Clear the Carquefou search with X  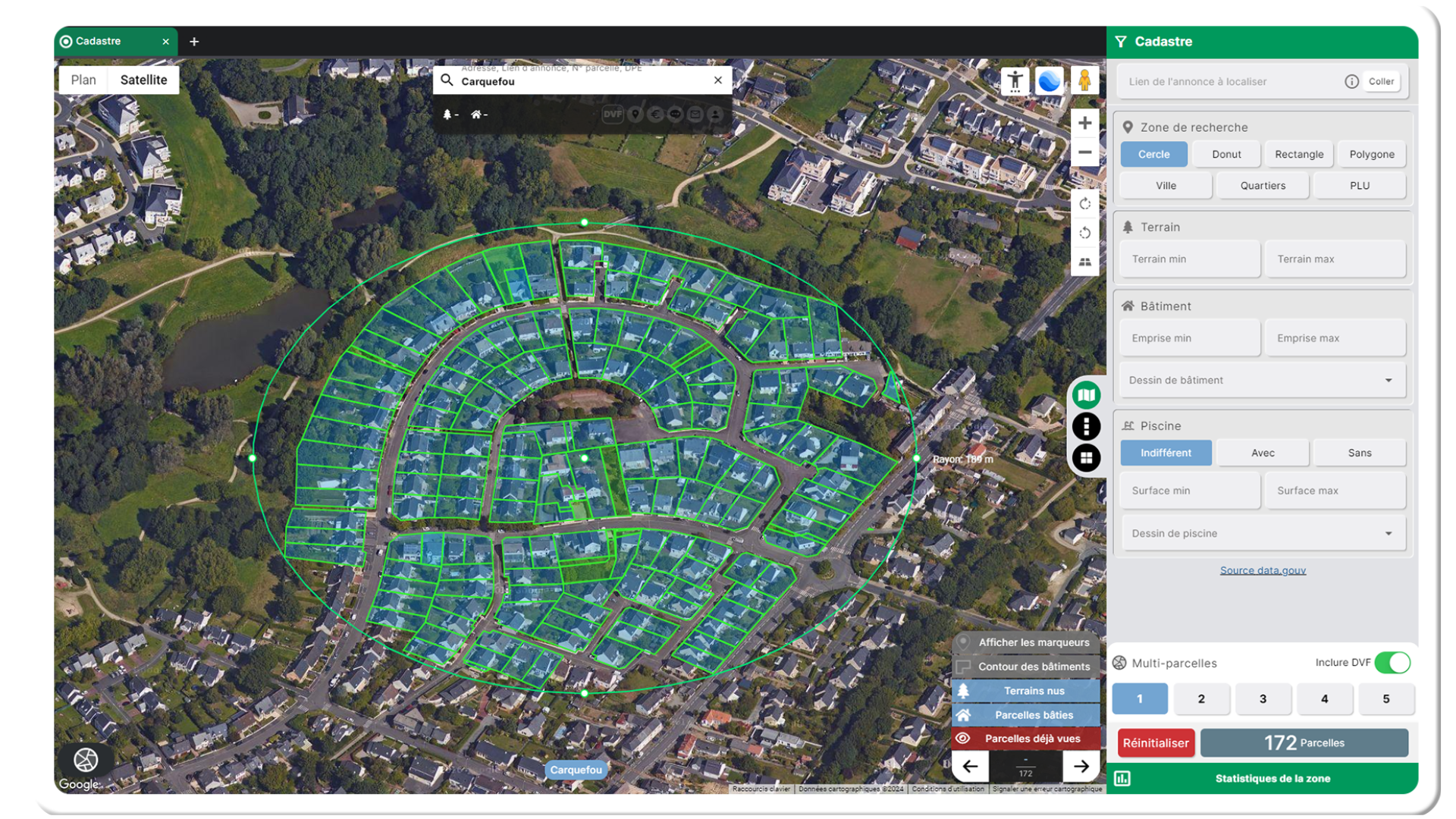click(x=718, y=80)
